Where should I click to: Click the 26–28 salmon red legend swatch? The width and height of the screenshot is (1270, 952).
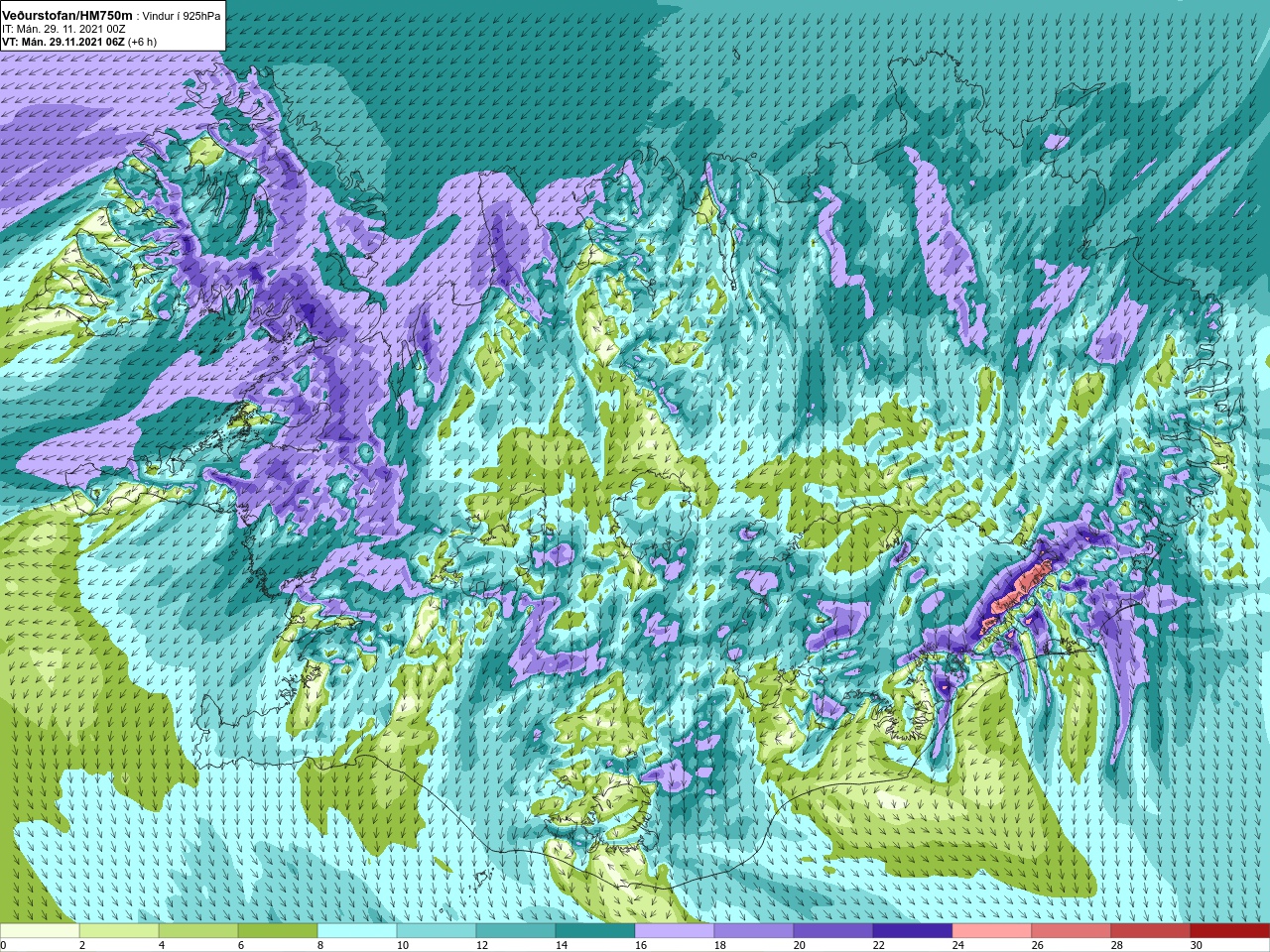1072,930
